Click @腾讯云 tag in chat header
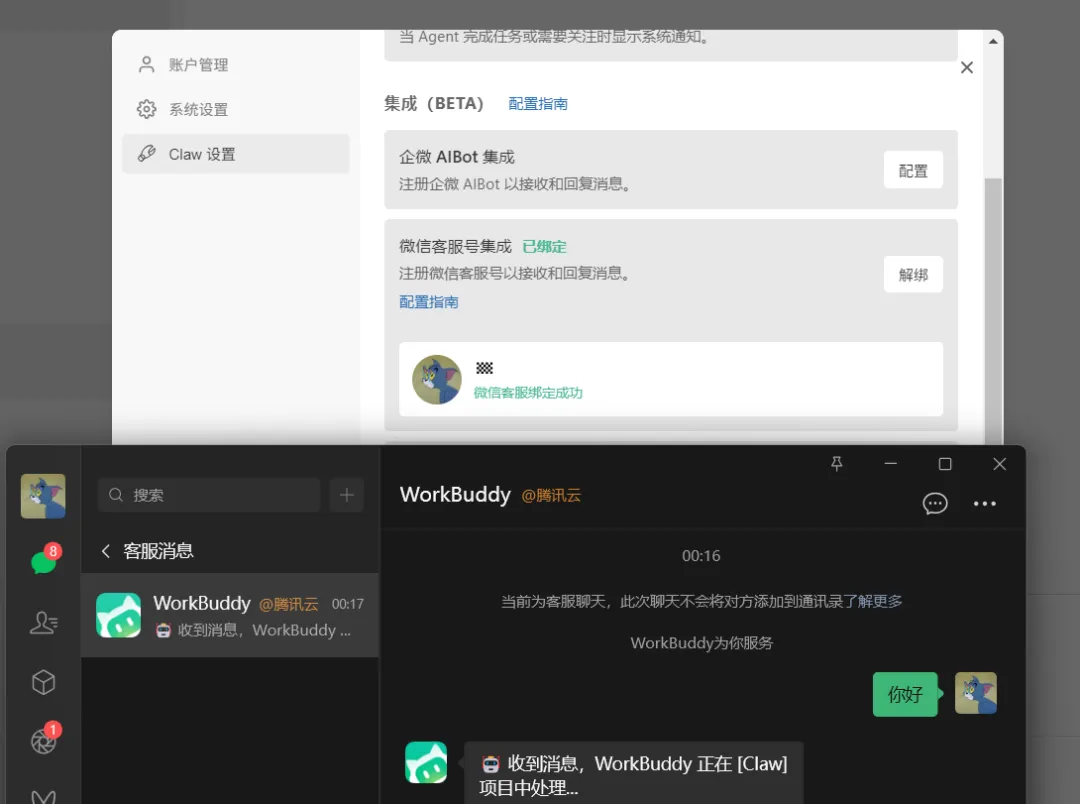This screenshot has width=1080, height=804. pos(551,495)
